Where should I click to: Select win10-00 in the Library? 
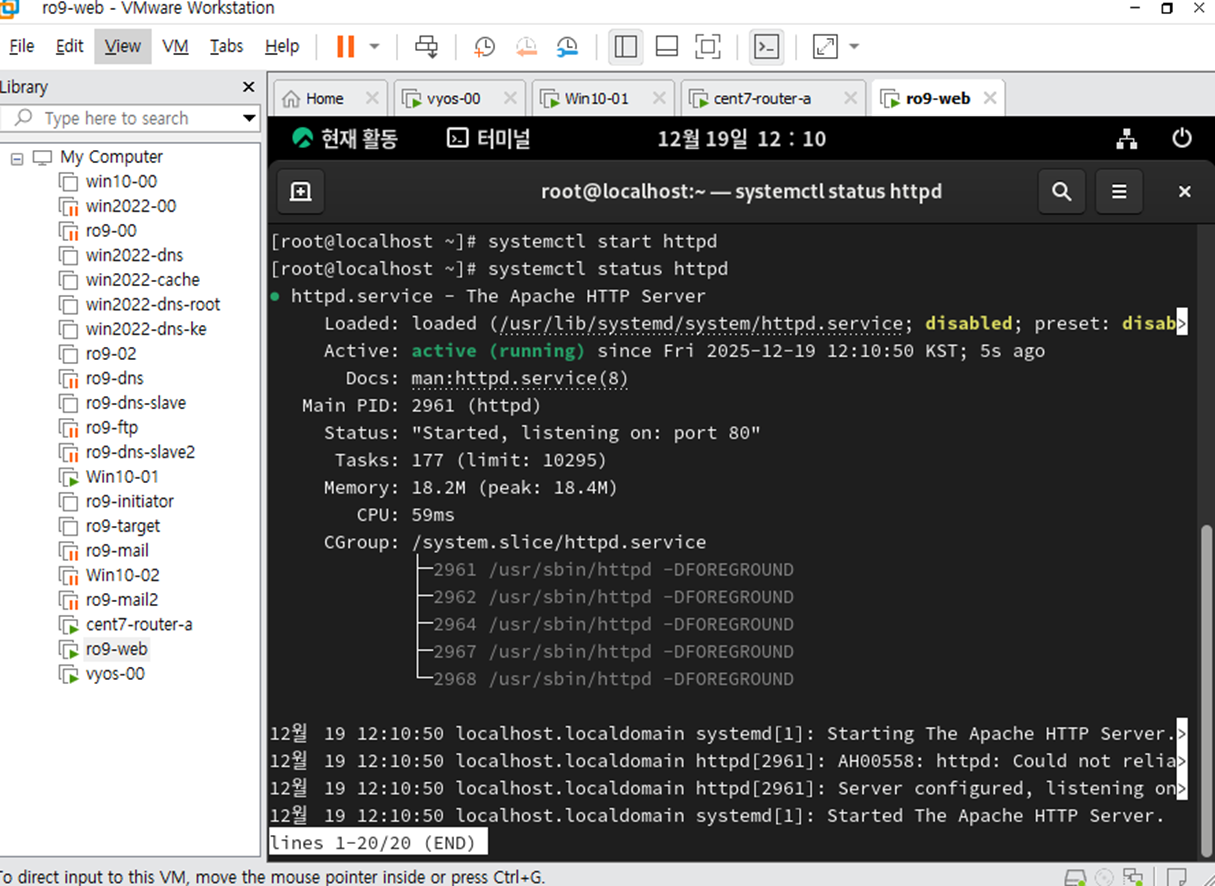coord(121,181)
